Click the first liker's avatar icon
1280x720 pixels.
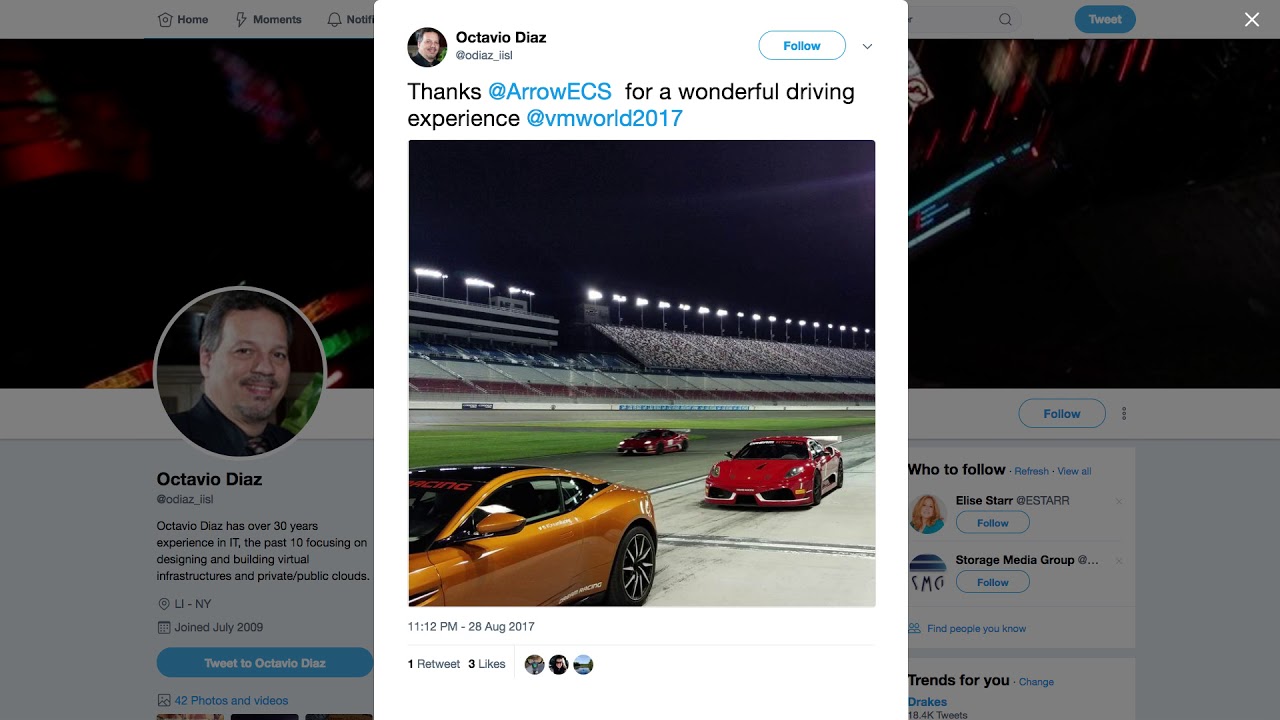coord(535,665)
